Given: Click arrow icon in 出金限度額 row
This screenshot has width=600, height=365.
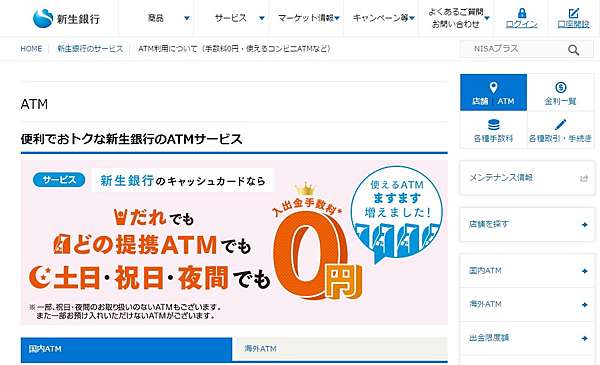Looking at the screenshot, I should 584,339.
